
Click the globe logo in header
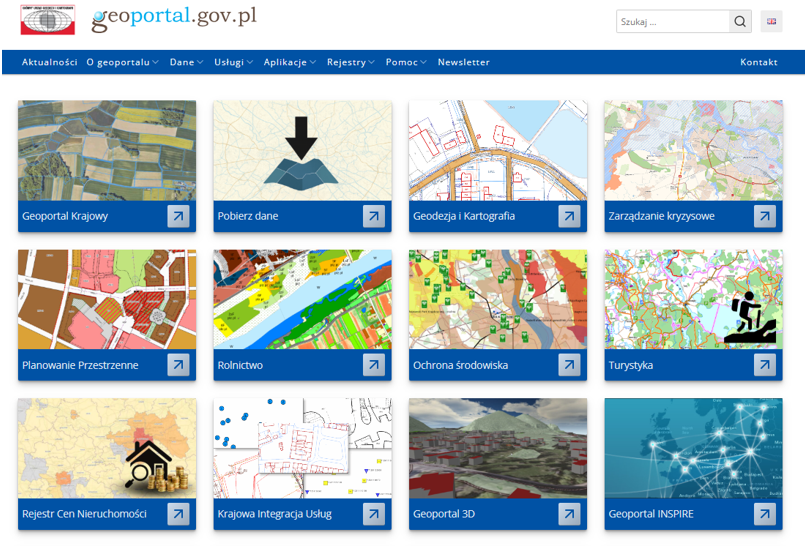[48, 20]
